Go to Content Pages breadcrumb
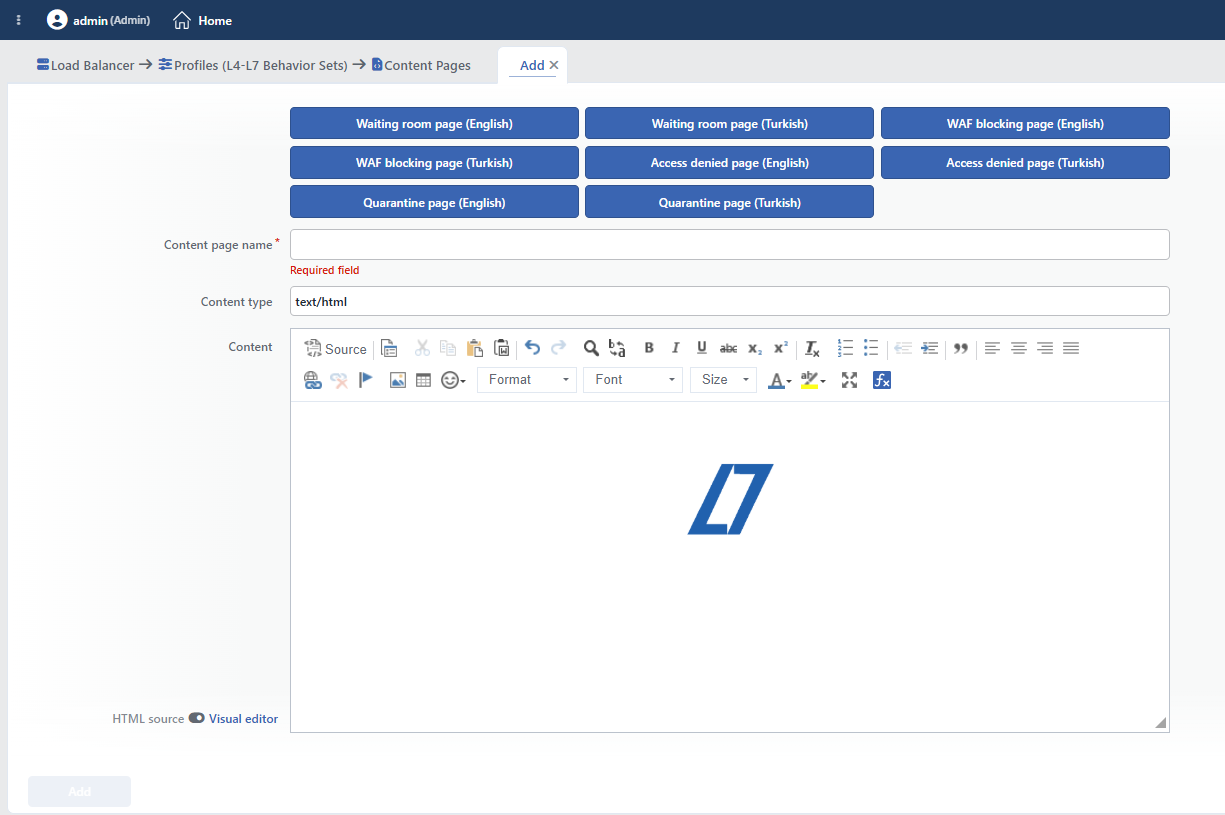 (x=421, y=65)
